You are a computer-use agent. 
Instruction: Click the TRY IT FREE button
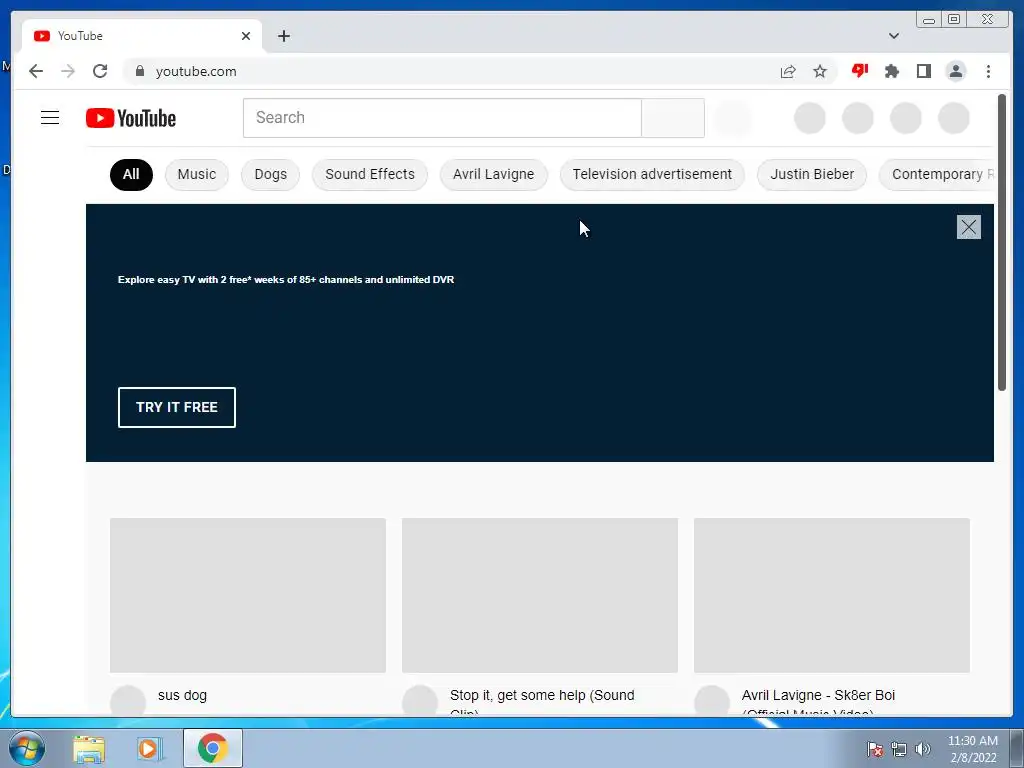point(177,408)
